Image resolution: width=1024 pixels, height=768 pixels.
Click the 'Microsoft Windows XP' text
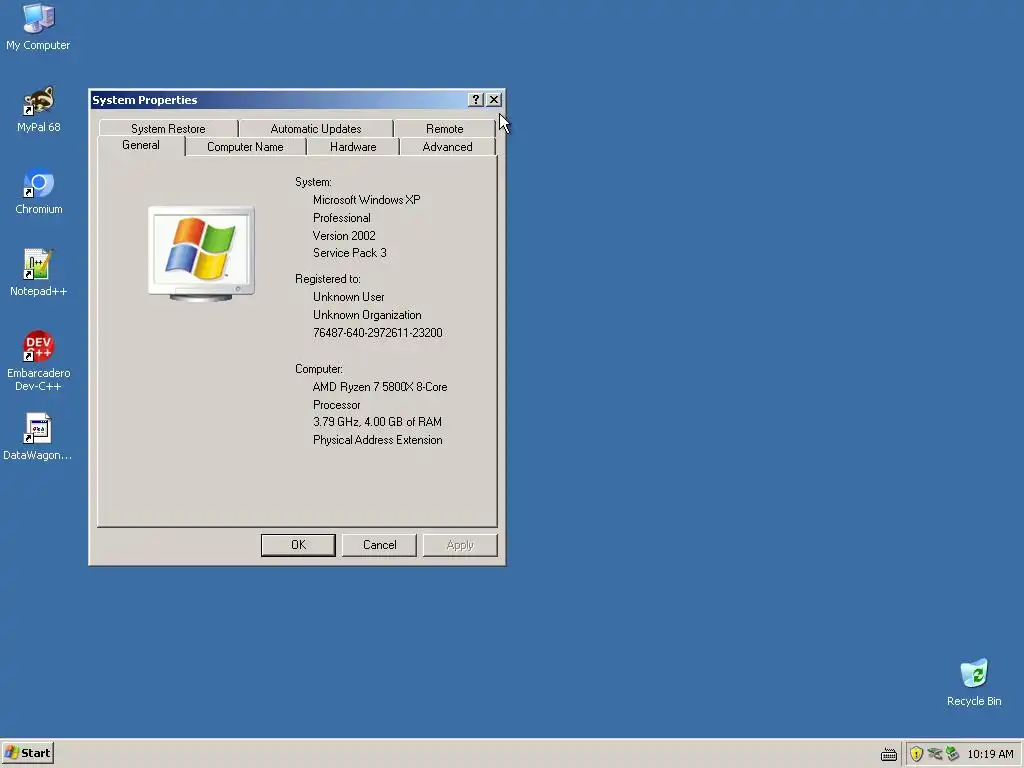[x=366, y=200]
